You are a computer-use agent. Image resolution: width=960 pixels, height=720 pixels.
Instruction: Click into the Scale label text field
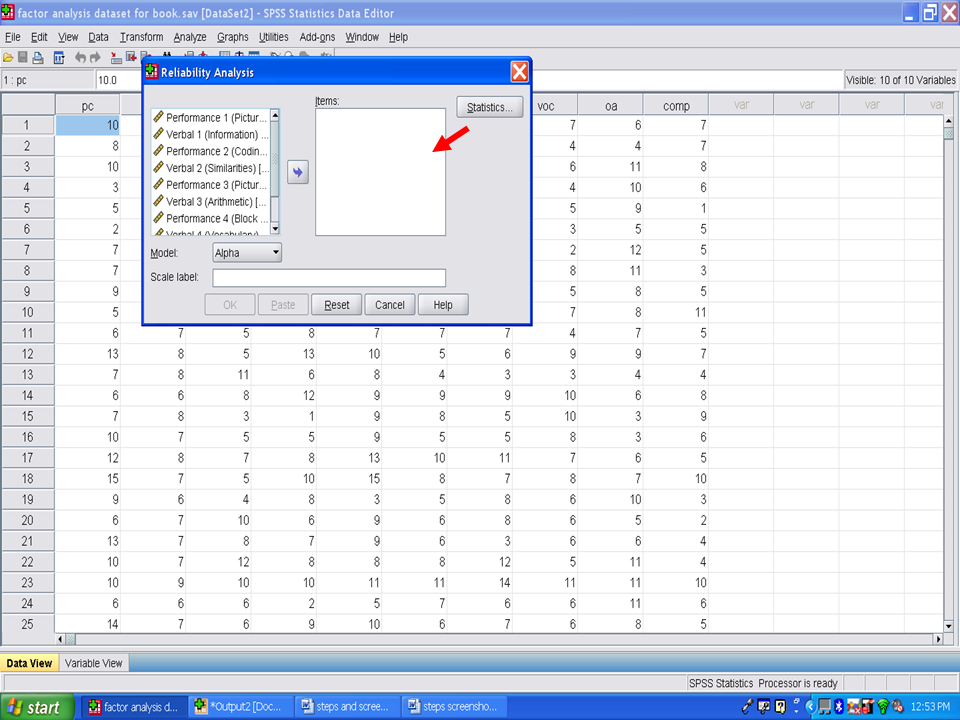(x=329, y=278)
